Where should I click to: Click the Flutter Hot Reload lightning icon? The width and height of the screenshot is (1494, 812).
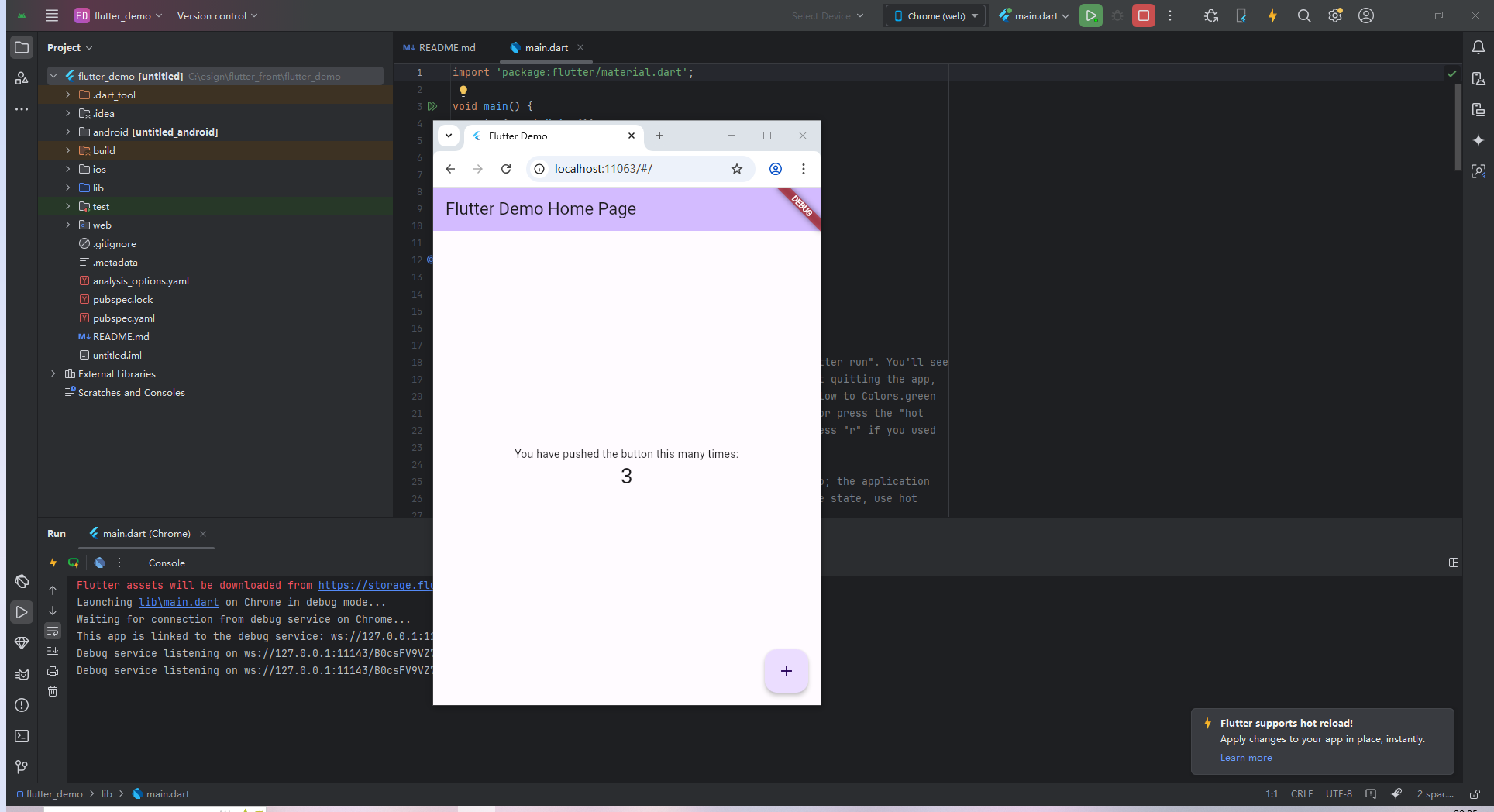click(1272, 15)
